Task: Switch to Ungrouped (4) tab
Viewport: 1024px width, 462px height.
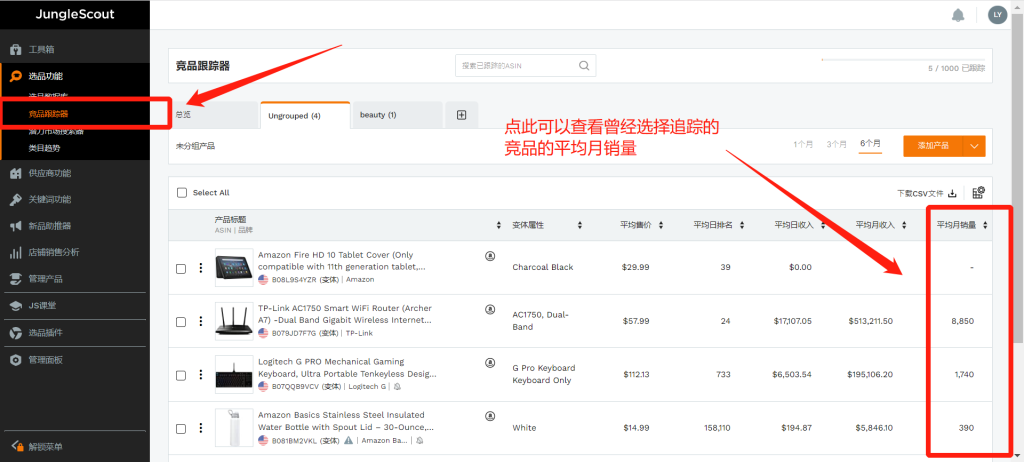Action: [305, 115]
